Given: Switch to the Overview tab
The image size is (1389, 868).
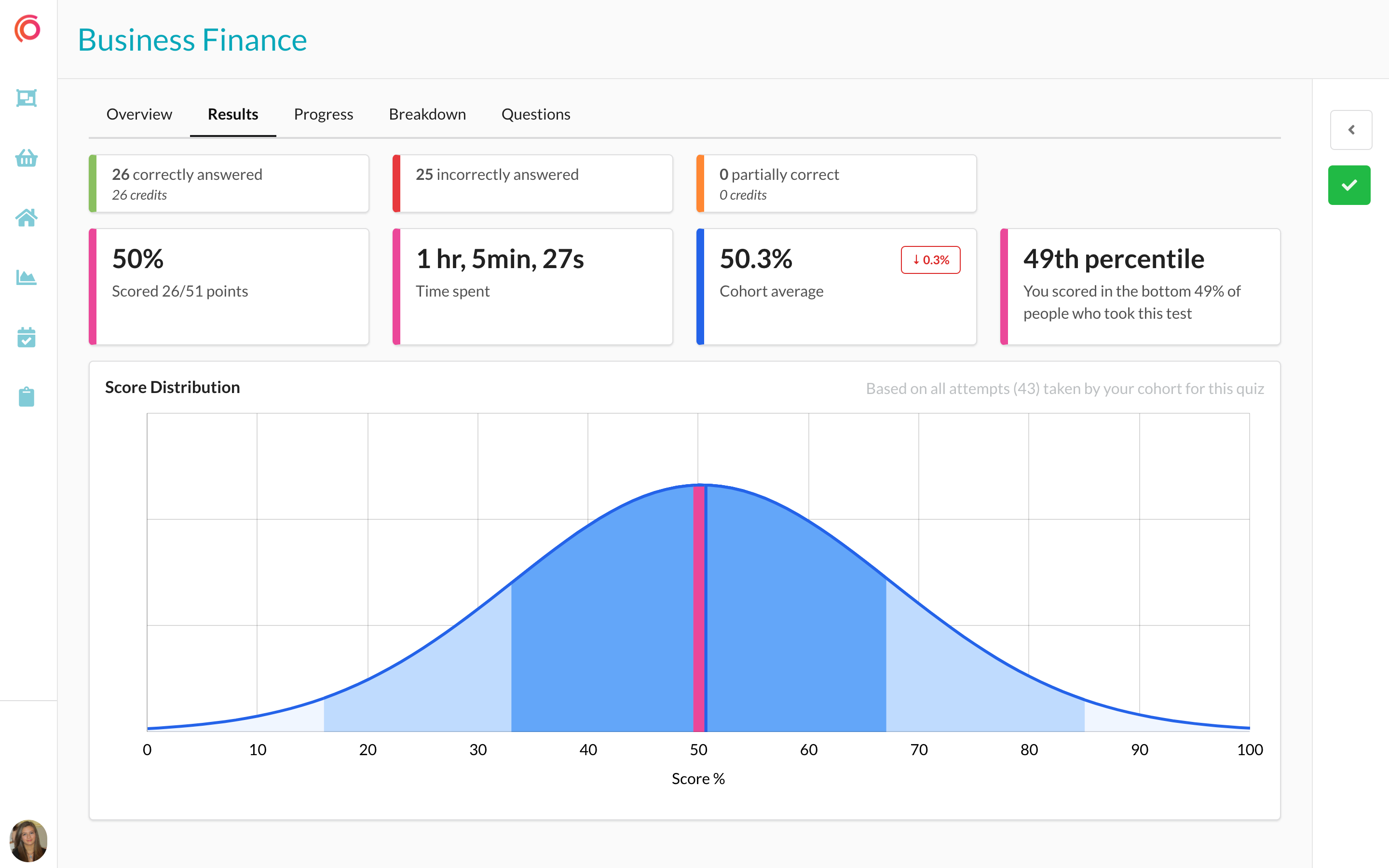Looking at the screenshot, I should pyautogui.click(x=139, y=114).
